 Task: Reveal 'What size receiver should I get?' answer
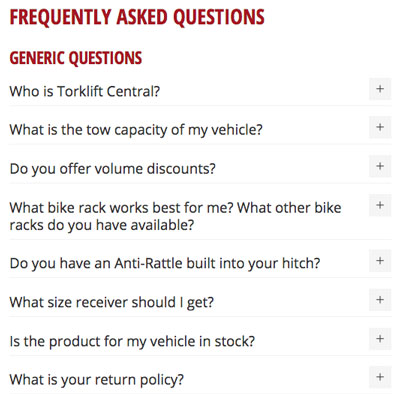coord(111,302)
